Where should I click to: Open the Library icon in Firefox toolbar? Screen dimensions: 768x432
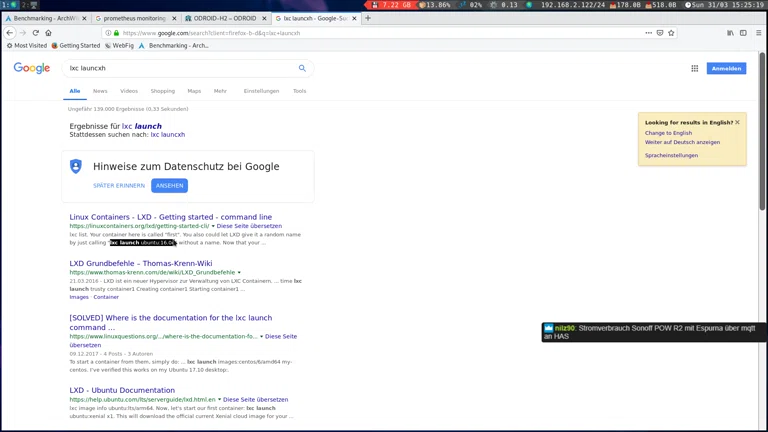(730, 33)
